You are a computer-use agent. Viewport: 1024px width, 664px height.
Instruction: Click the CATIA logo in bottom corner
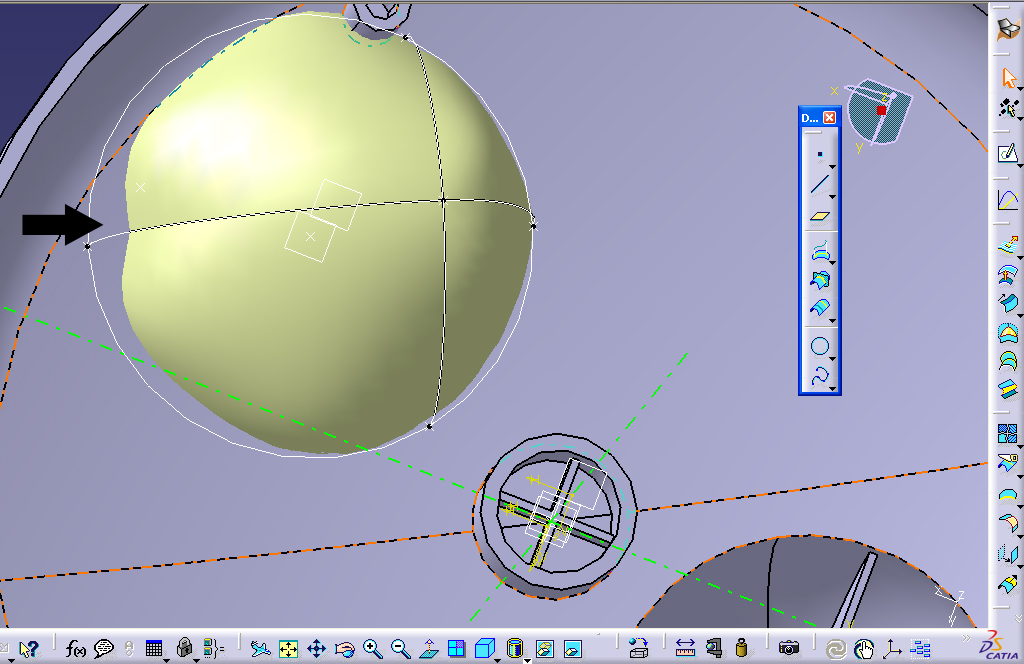point(999,646)
